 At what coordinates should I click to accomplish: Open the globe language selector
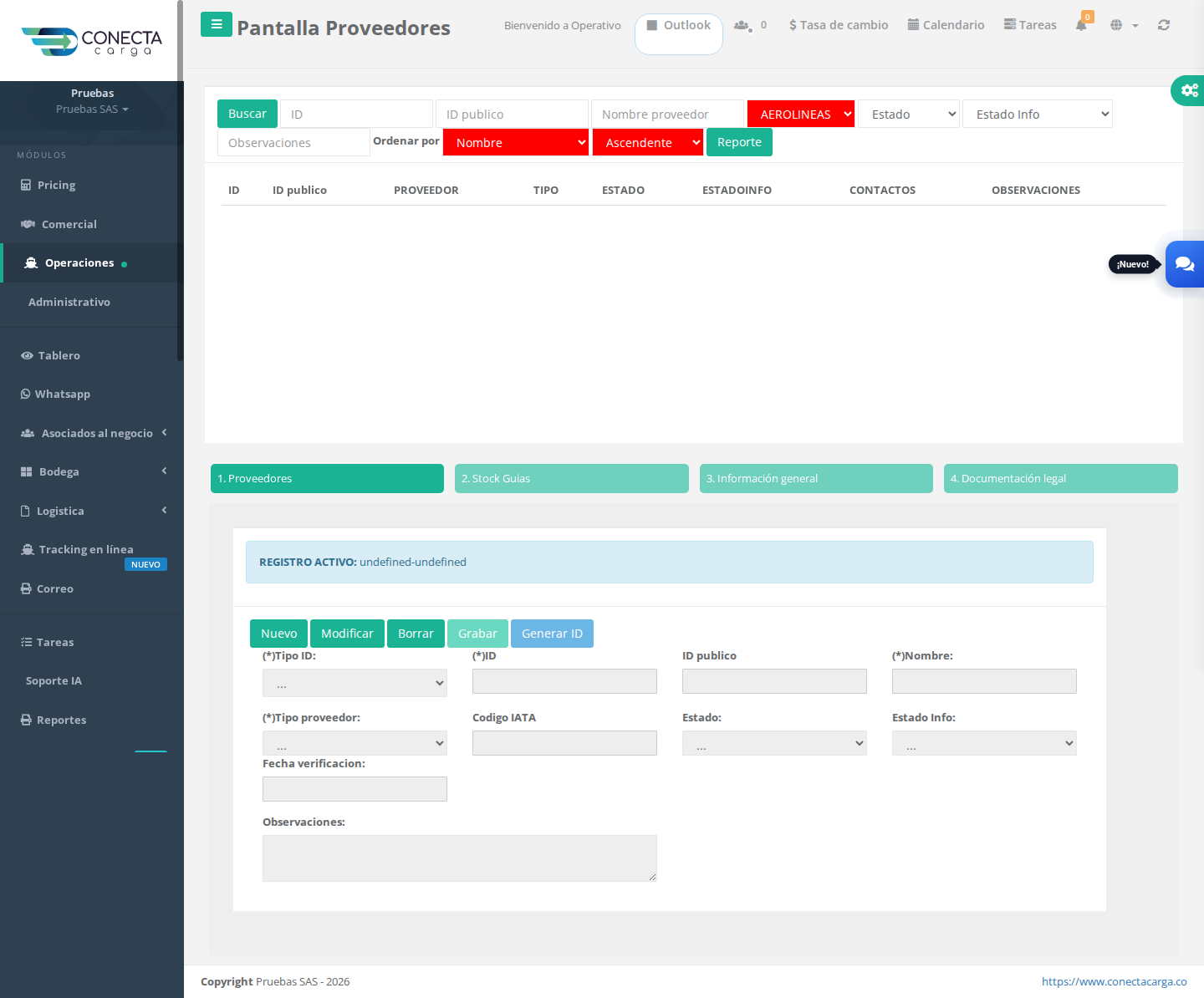tap(1124, 25)
